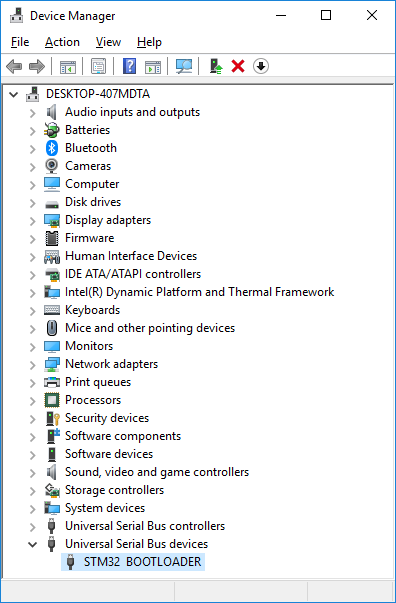This screenshot has width=396, height=603.
Task: Collapse the Universal Serial Bus devices node
Action: [x=33, y=544]
